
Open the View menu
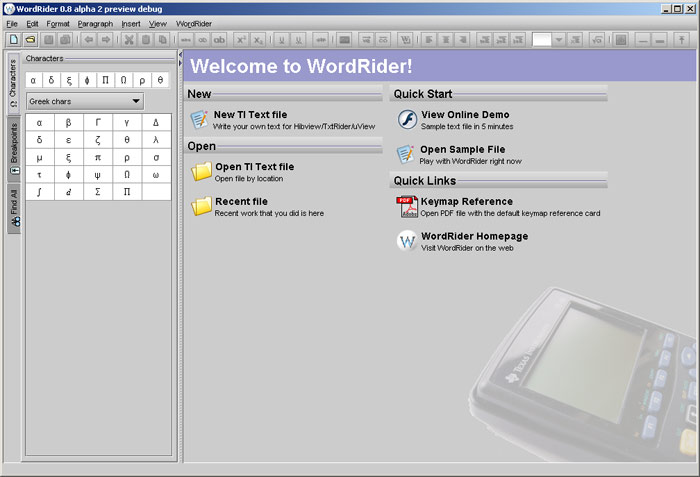point(158,24)
